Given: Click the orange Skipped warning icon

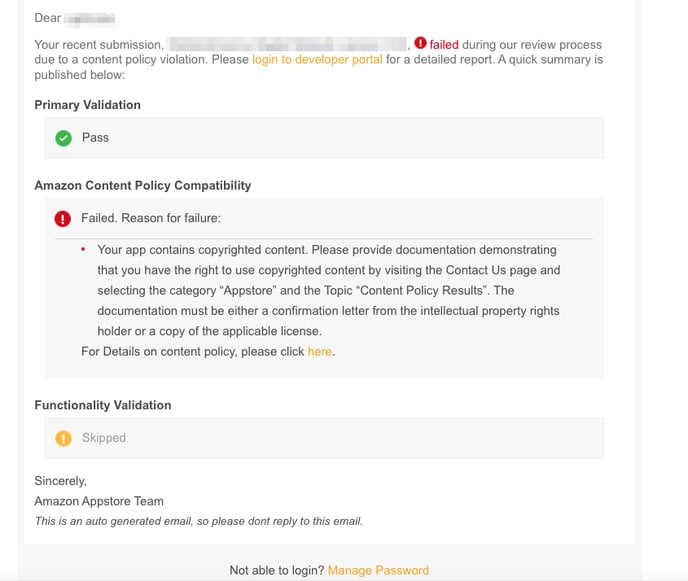Looking at the screenshot, I should coord(63,438).
